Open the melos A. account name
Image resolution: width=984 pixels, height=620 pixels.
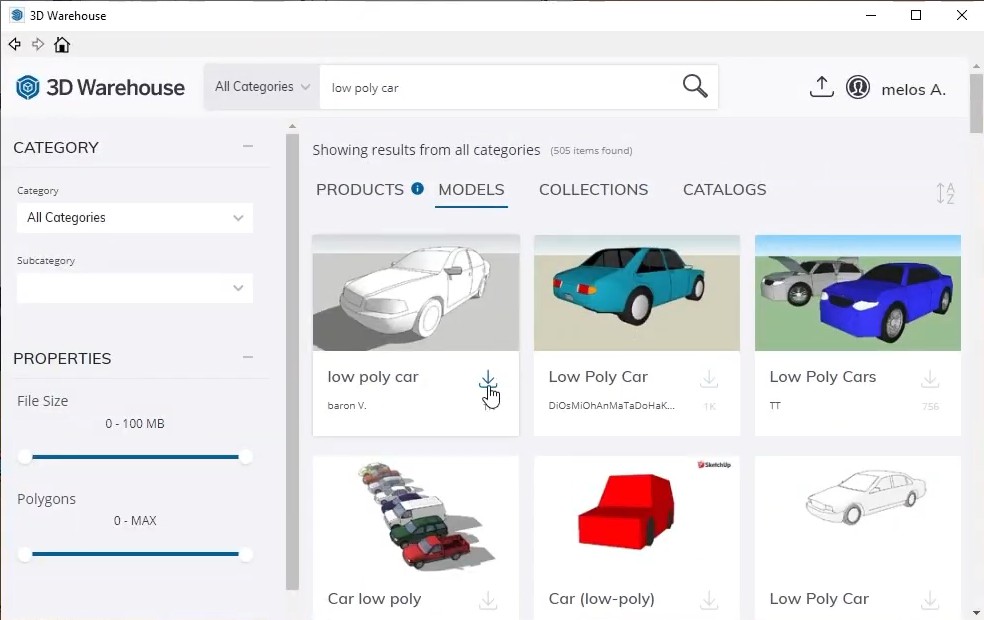tap(913, 90)
